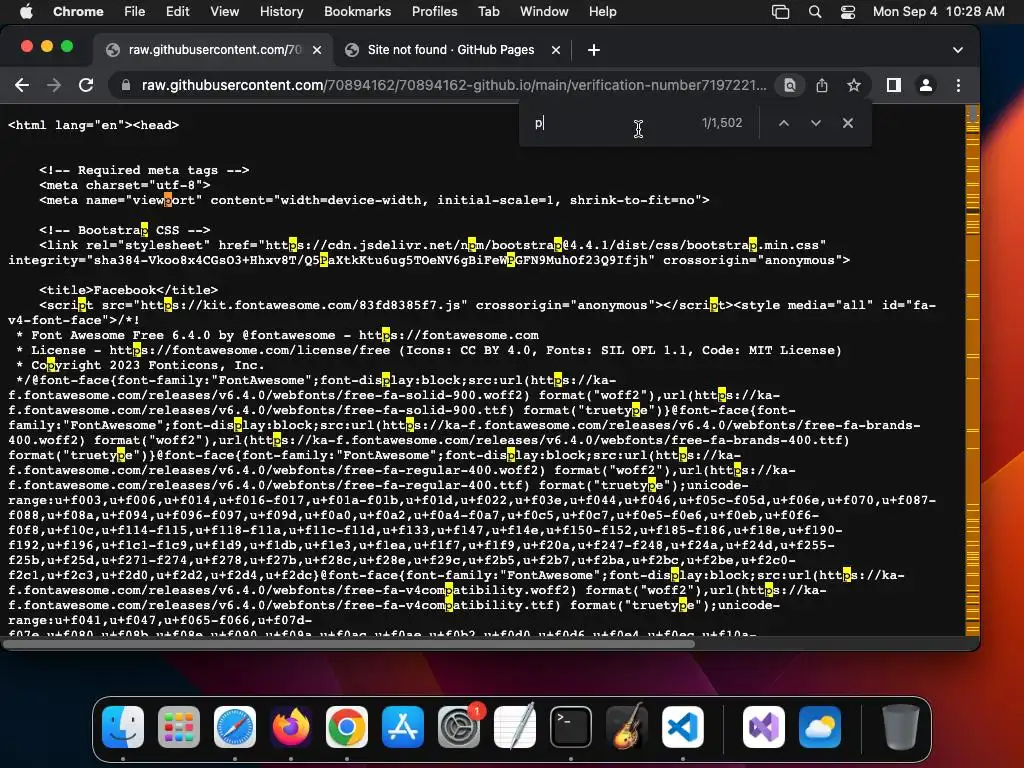The image size is (1024, 768).
Task: Open the Help menu
Action: click(x=602, y=11)
